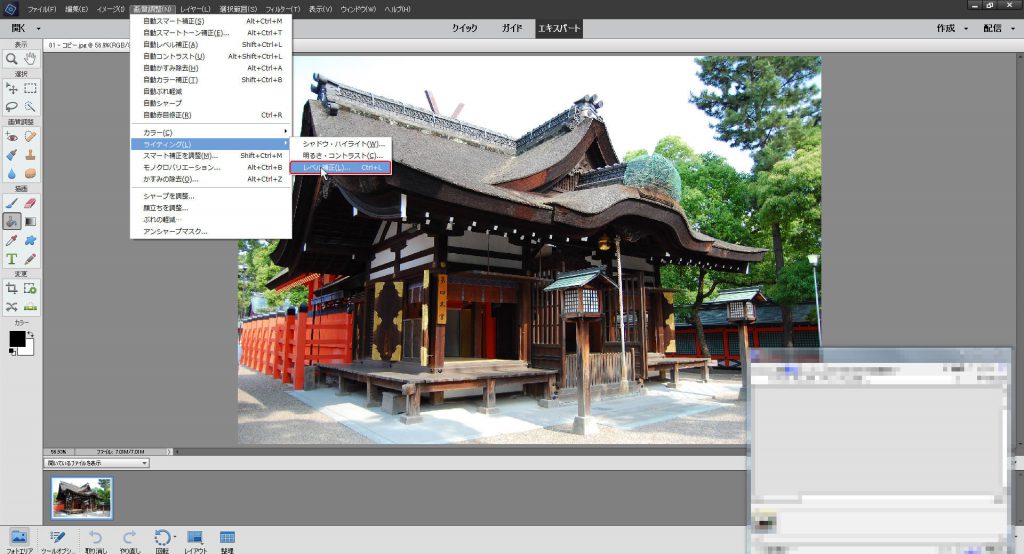Click the Rotate (回転) icon
The width and height of the screenshot is (1024, 554).
tap(163, 538)
